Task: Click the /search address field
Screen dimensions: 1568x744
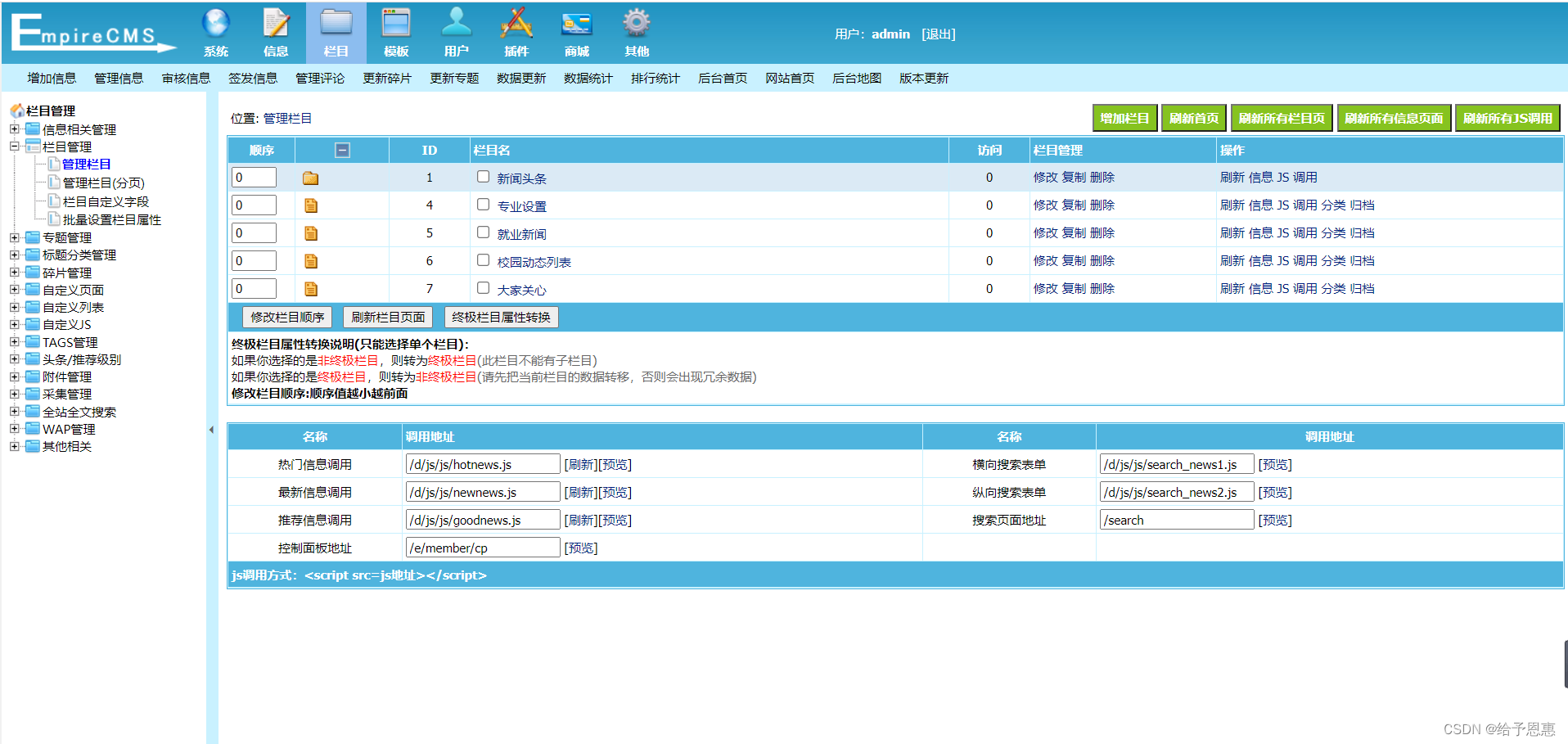Action: (1177, 520)
